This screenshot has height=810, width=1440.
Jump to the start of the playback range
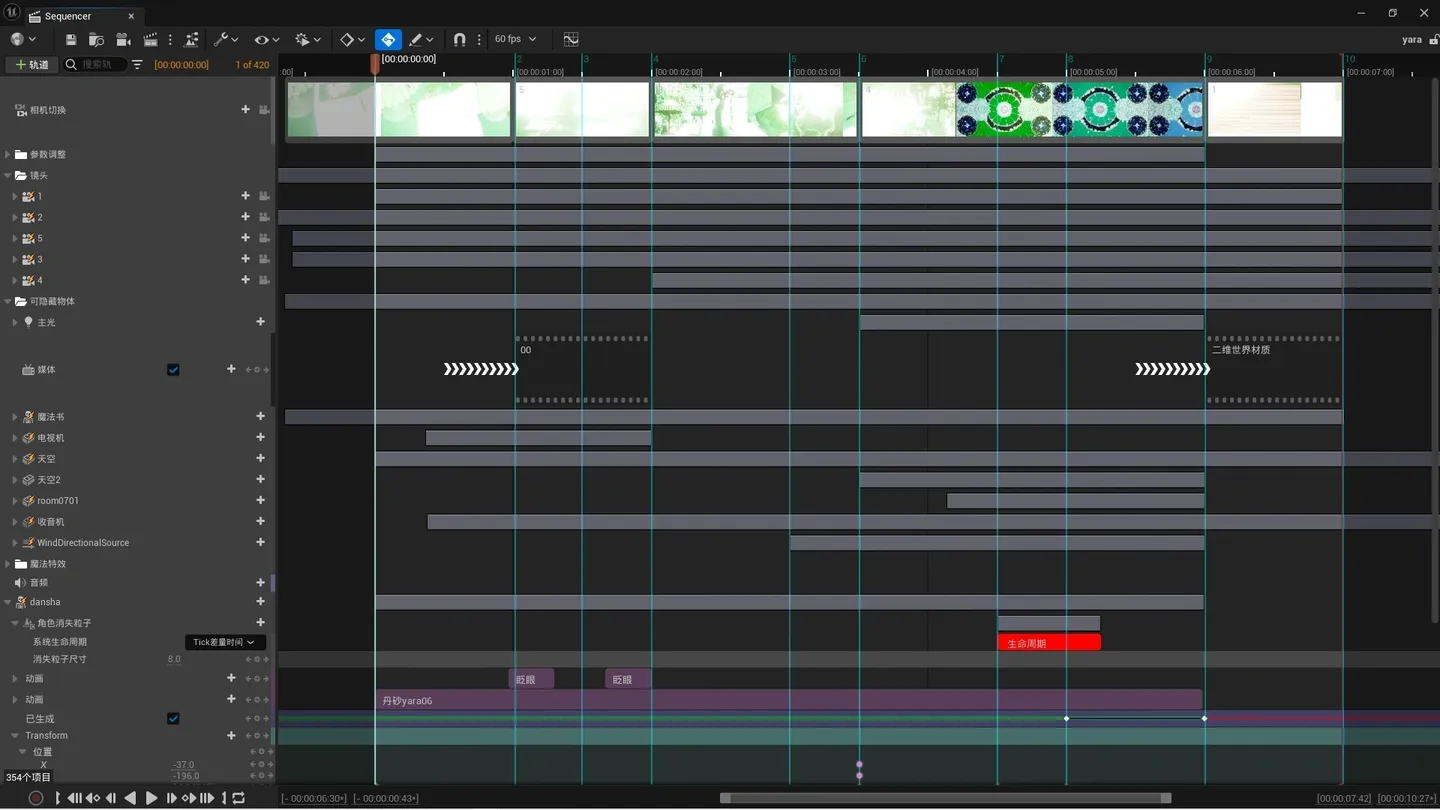75,798
